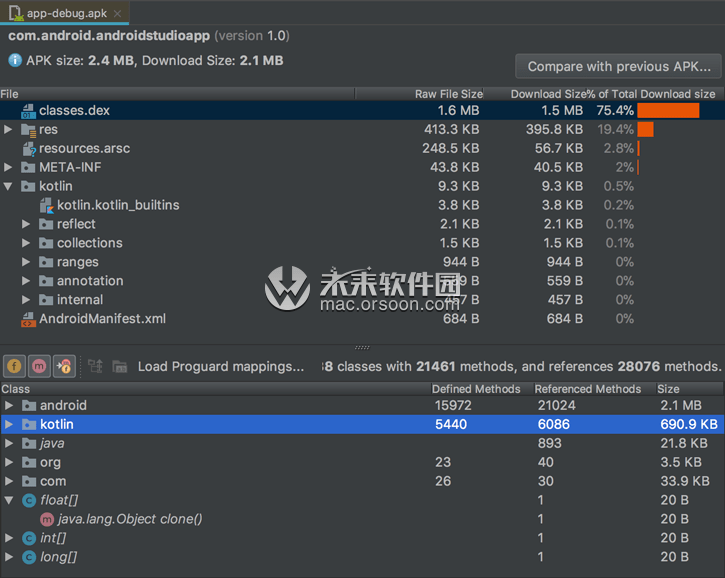Expand the com package

click(x=9, y=481)
